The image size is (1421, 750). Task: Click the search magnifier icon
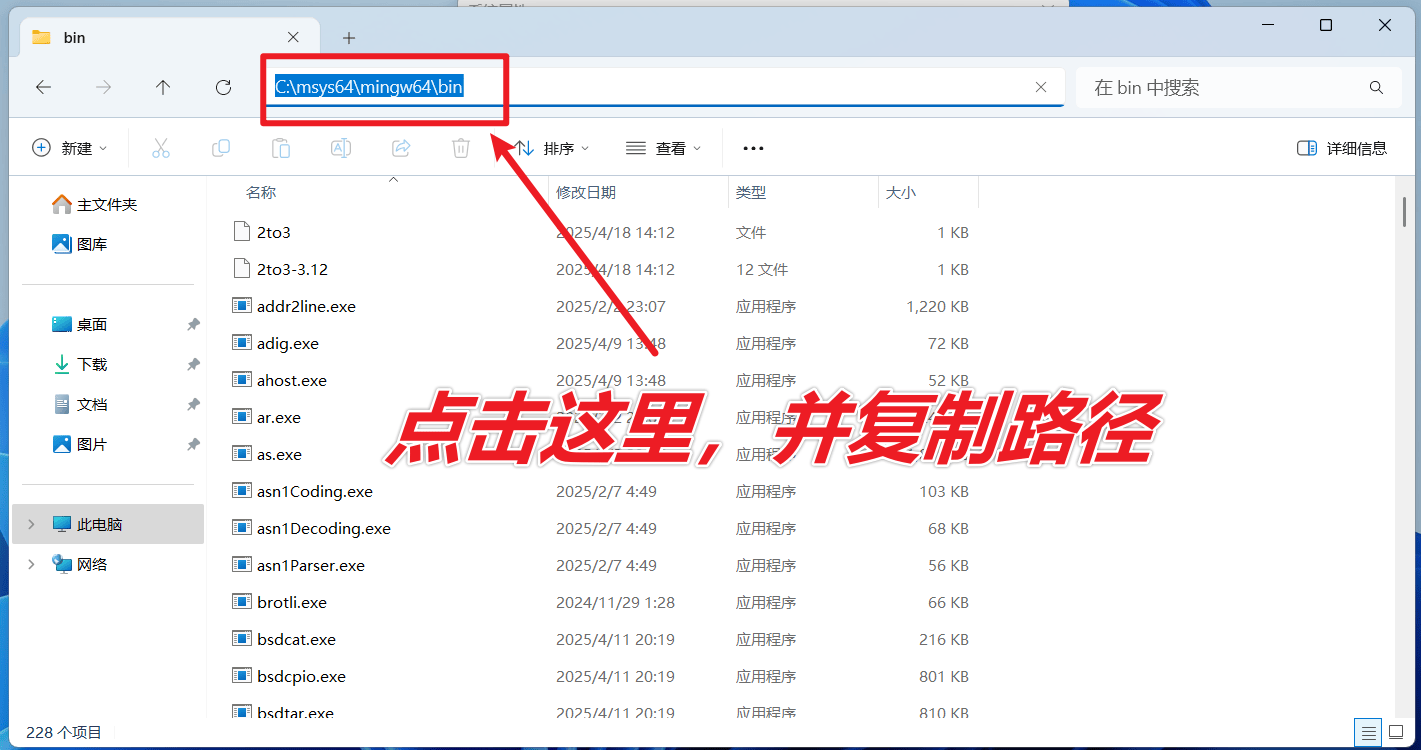1377,88
